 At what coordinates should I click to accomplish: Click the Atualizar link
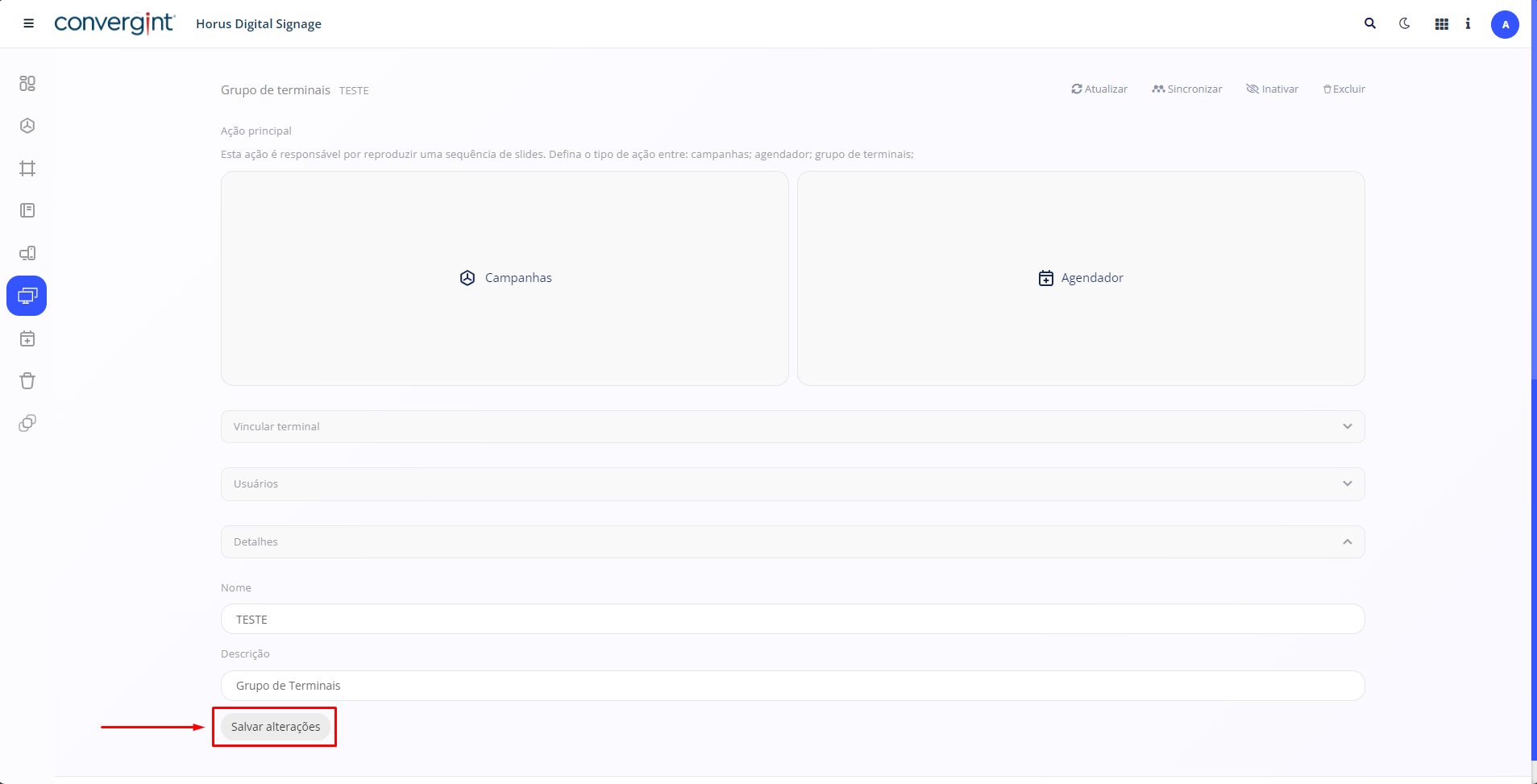[1099, 89]
